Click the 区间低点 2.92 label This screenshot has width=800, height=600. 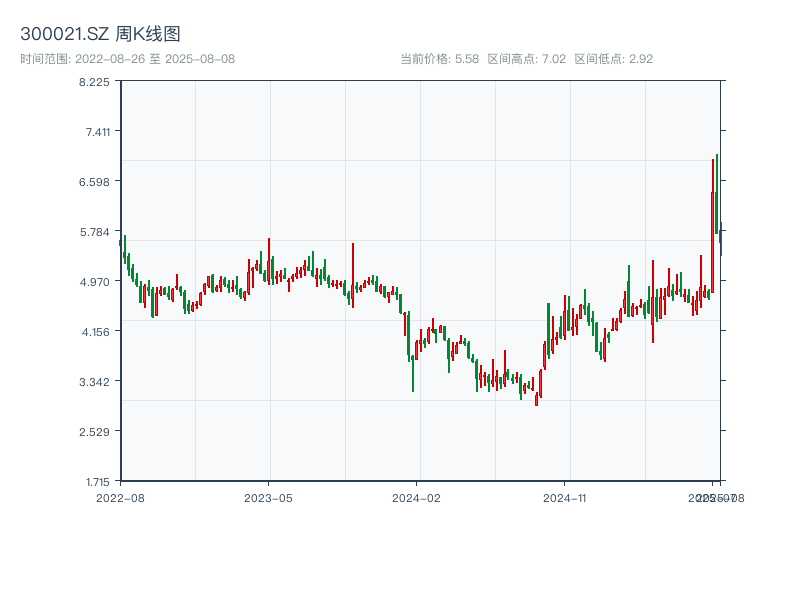pyautogui.click(x=613, y=59)
